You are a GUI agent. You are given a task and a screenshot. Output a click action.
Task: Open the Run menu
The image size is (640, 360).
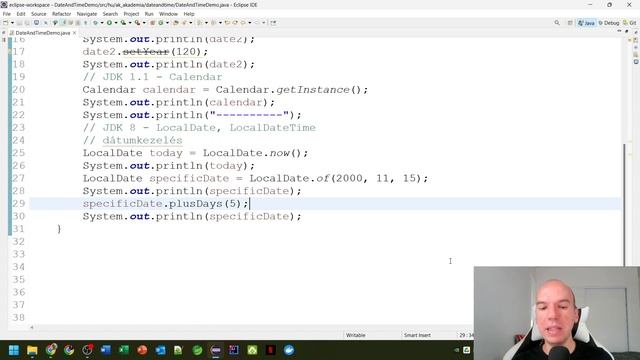pos(149,14)
